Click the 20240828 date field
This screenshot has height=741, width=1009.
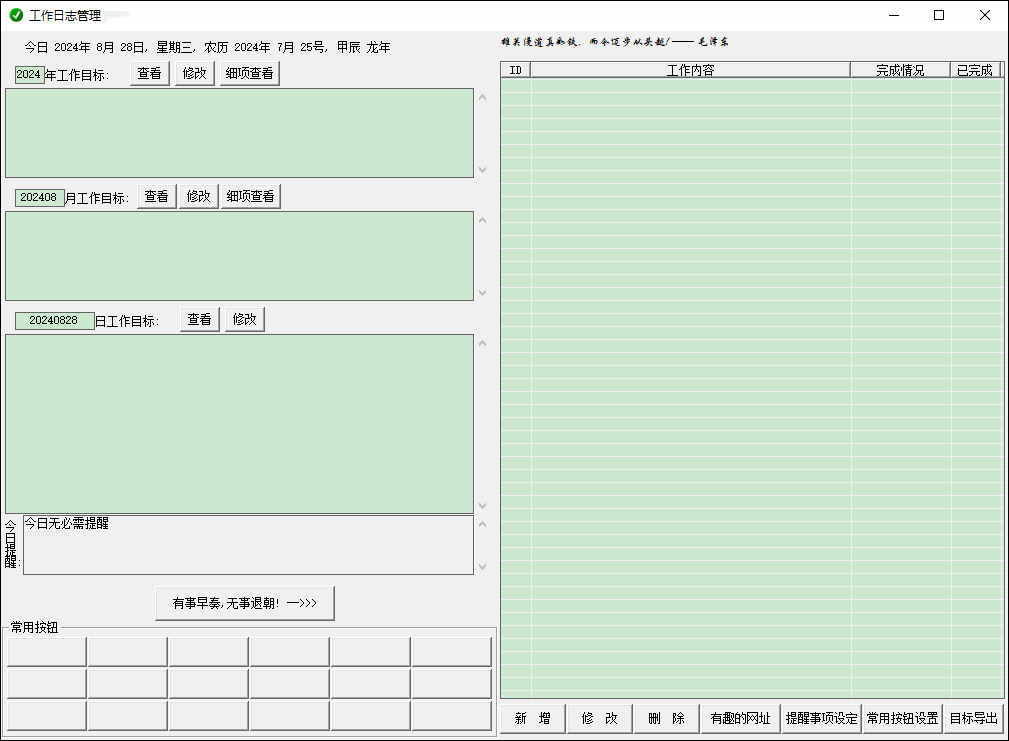pyautogui.click(x=54, y=318)
